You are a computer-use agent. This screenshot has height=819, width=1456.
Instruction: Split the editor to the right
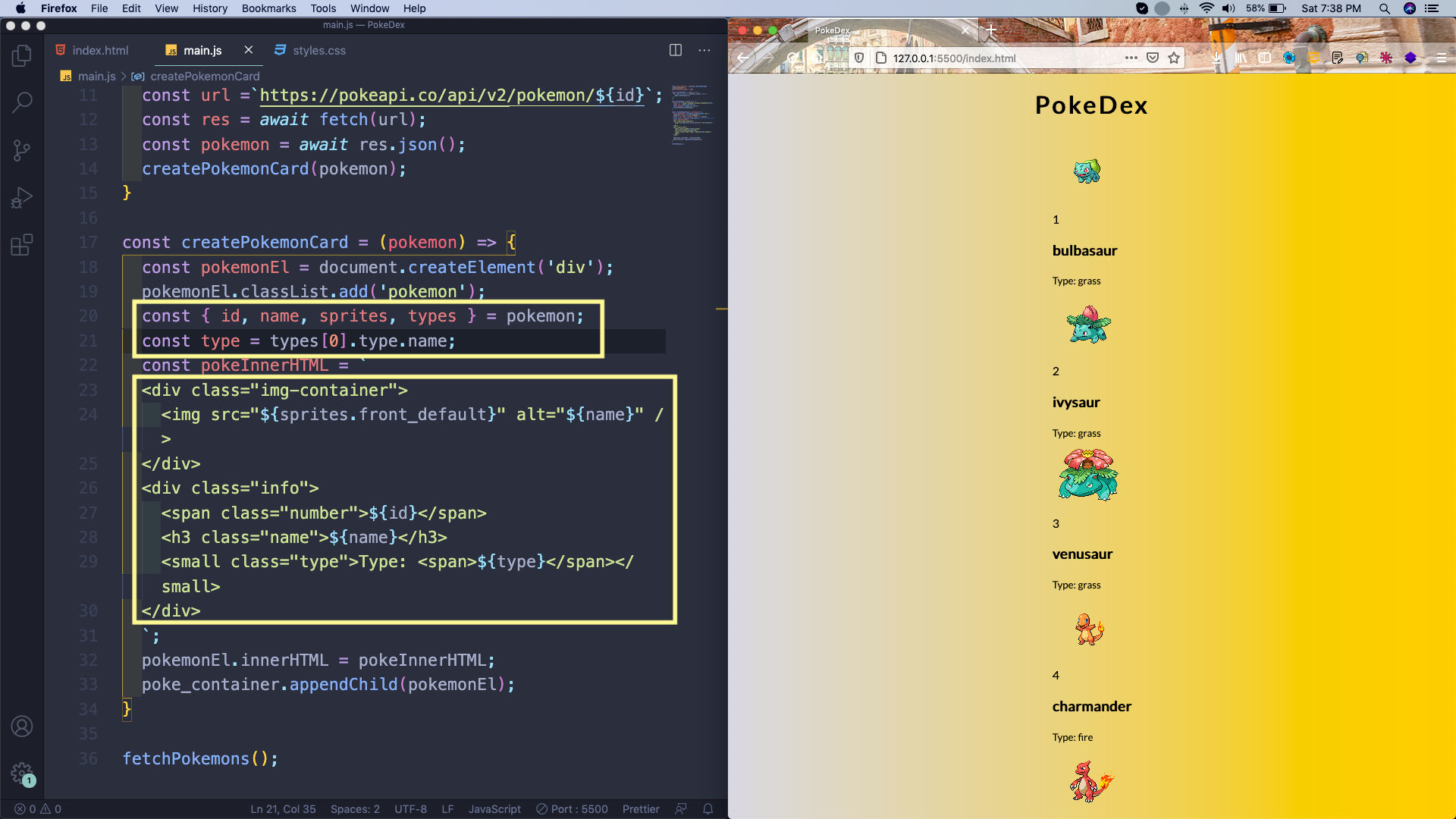pos(676,50)
